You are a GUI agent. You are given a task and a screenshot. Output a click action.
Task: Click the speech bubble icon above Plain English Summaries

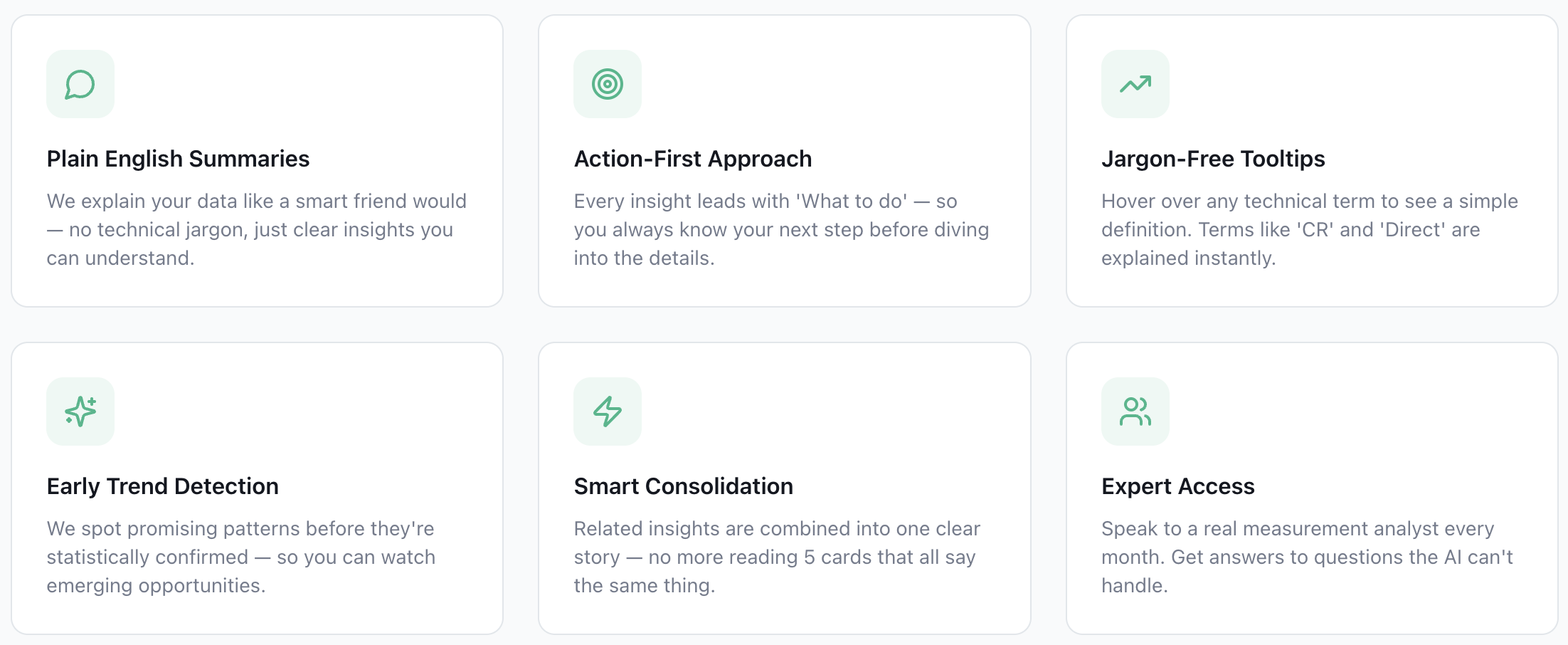[80, 84]
